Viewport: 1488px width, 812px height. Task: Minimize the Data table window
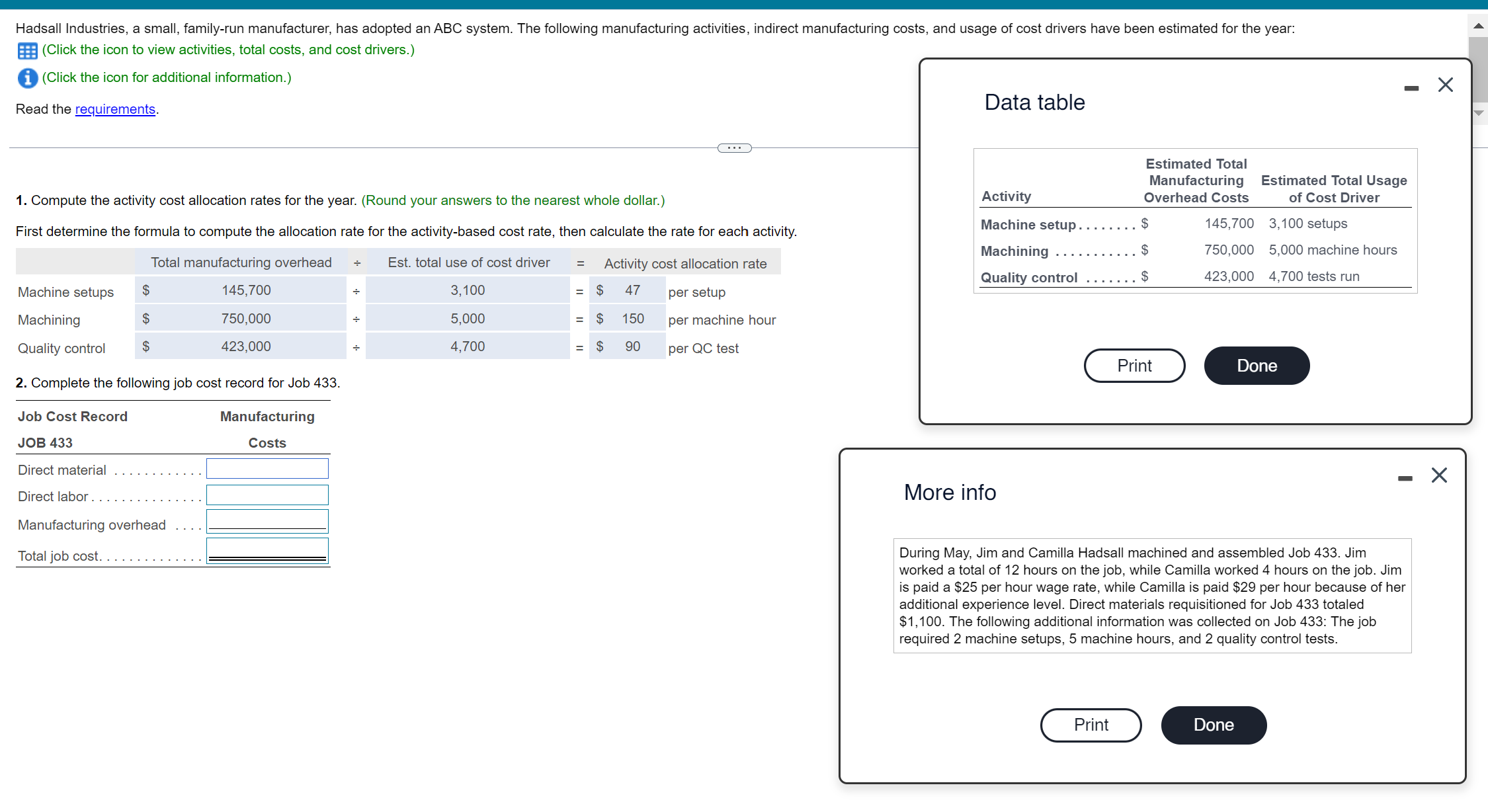(1411, 85)
